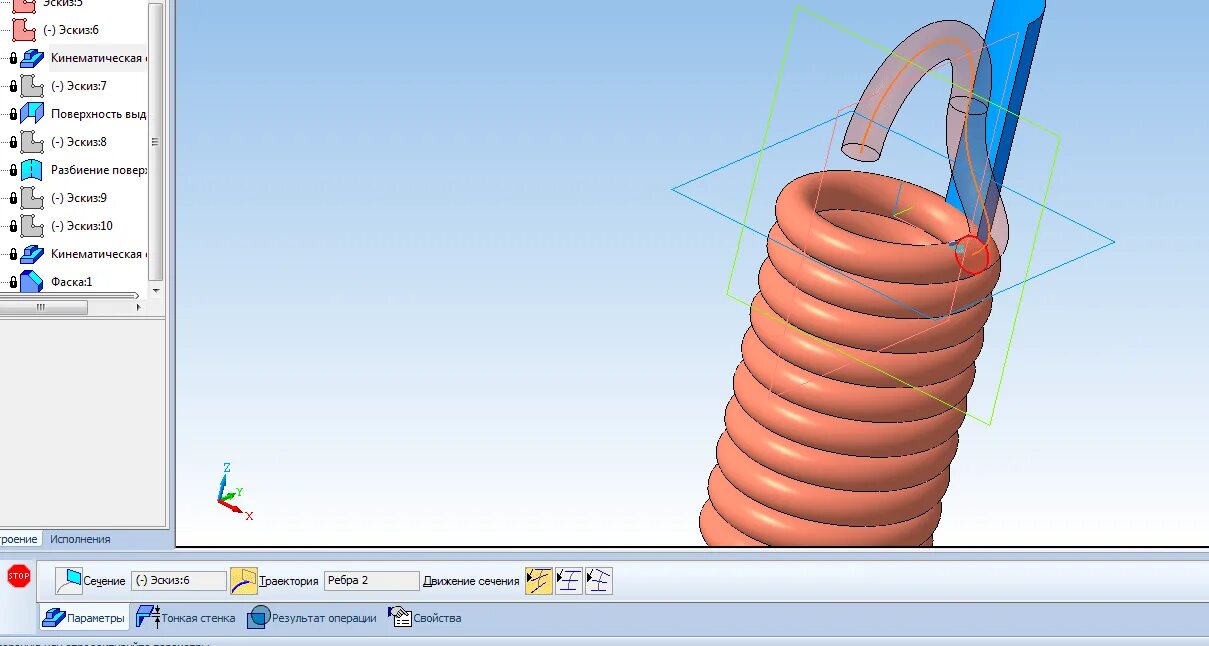Click the lock icon on Эскиз:9 row
The height and width of the screenshot is (646, 1209).
(x=13, y=198)
